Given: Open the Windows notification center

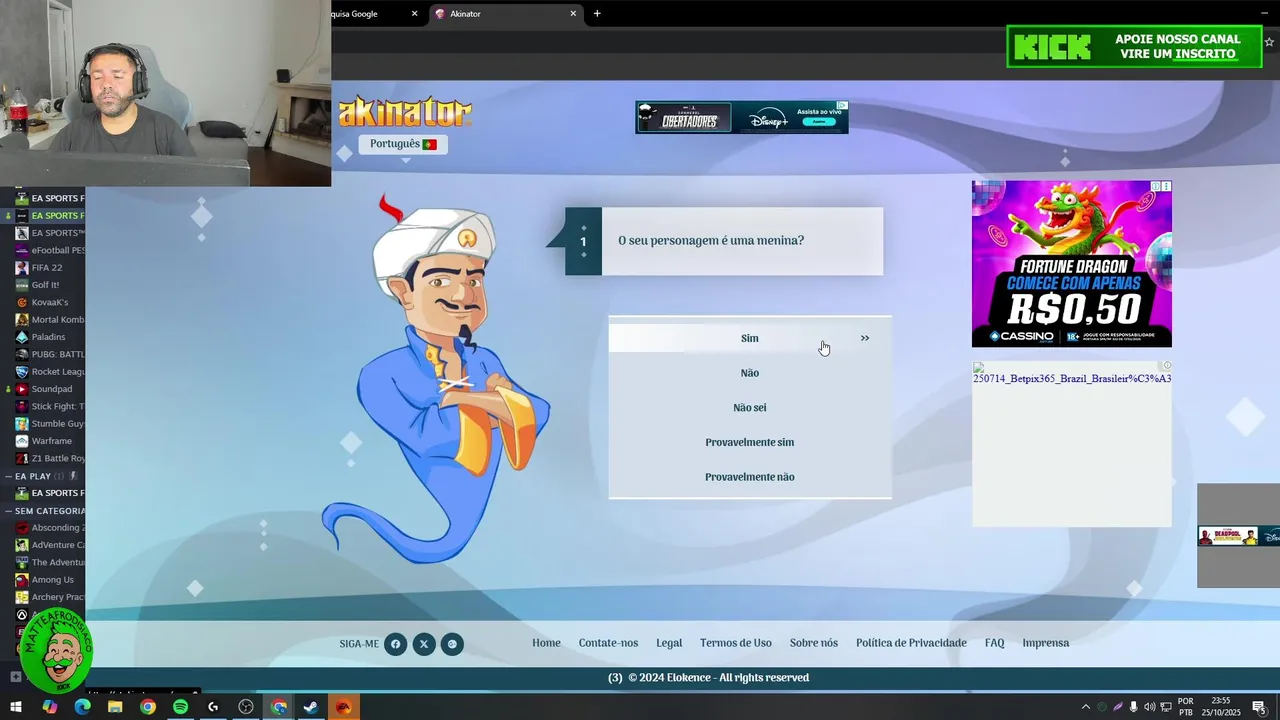Looking at the screenshot, I should tap(1259, 707).
